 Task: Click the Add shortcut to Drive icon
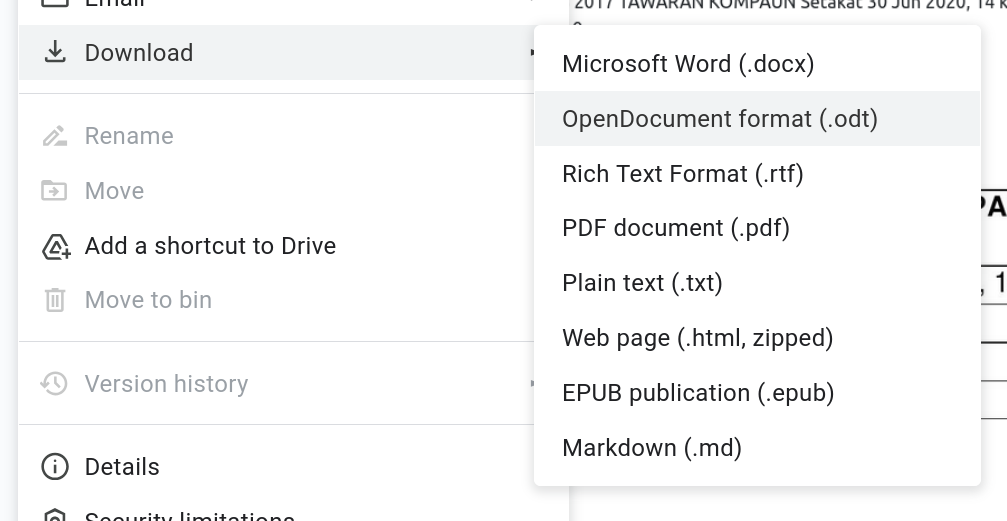pyautogui.click(x=55, y=246)
